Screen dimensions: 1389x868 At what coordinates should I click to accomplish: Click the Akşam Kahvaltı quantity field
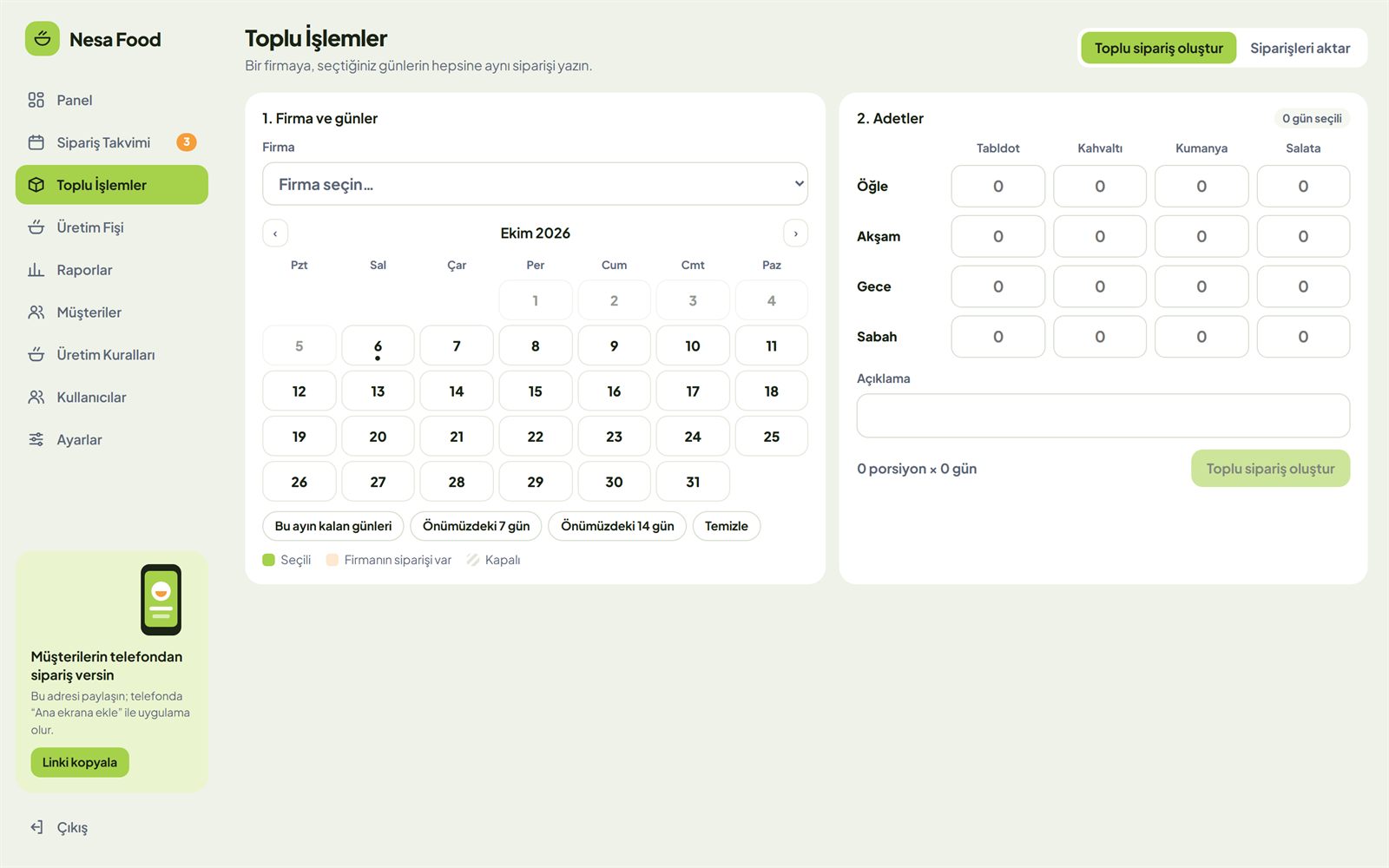click(1100, 237)
